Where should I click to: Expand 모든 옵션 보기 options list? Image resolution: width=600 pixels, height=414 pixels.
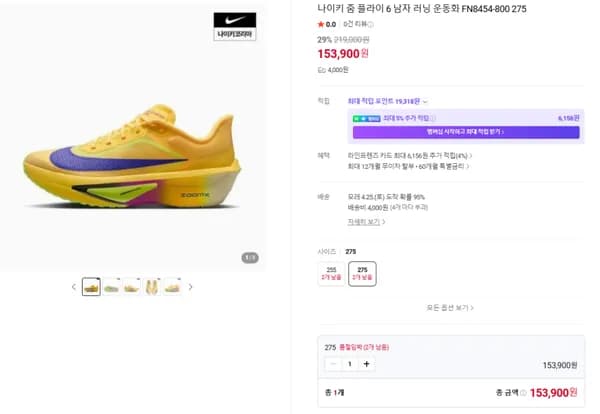pos(449,308)
